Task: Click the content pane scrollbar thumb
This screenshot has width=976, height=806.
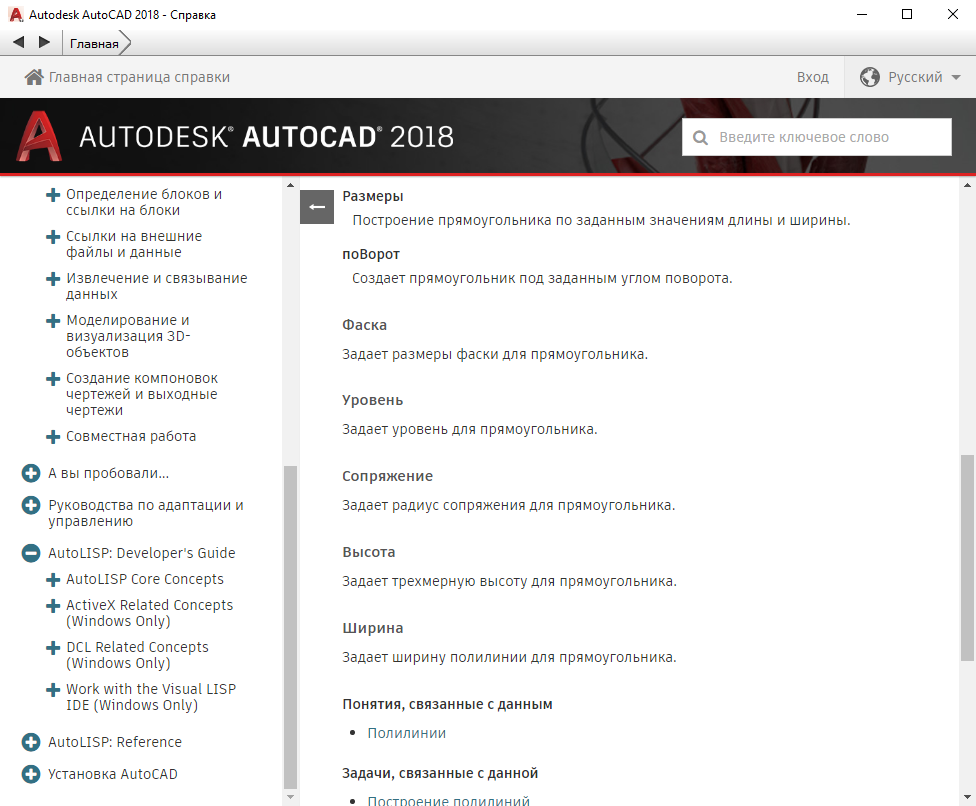Action: pyautogui.click(x=967, y=558)
